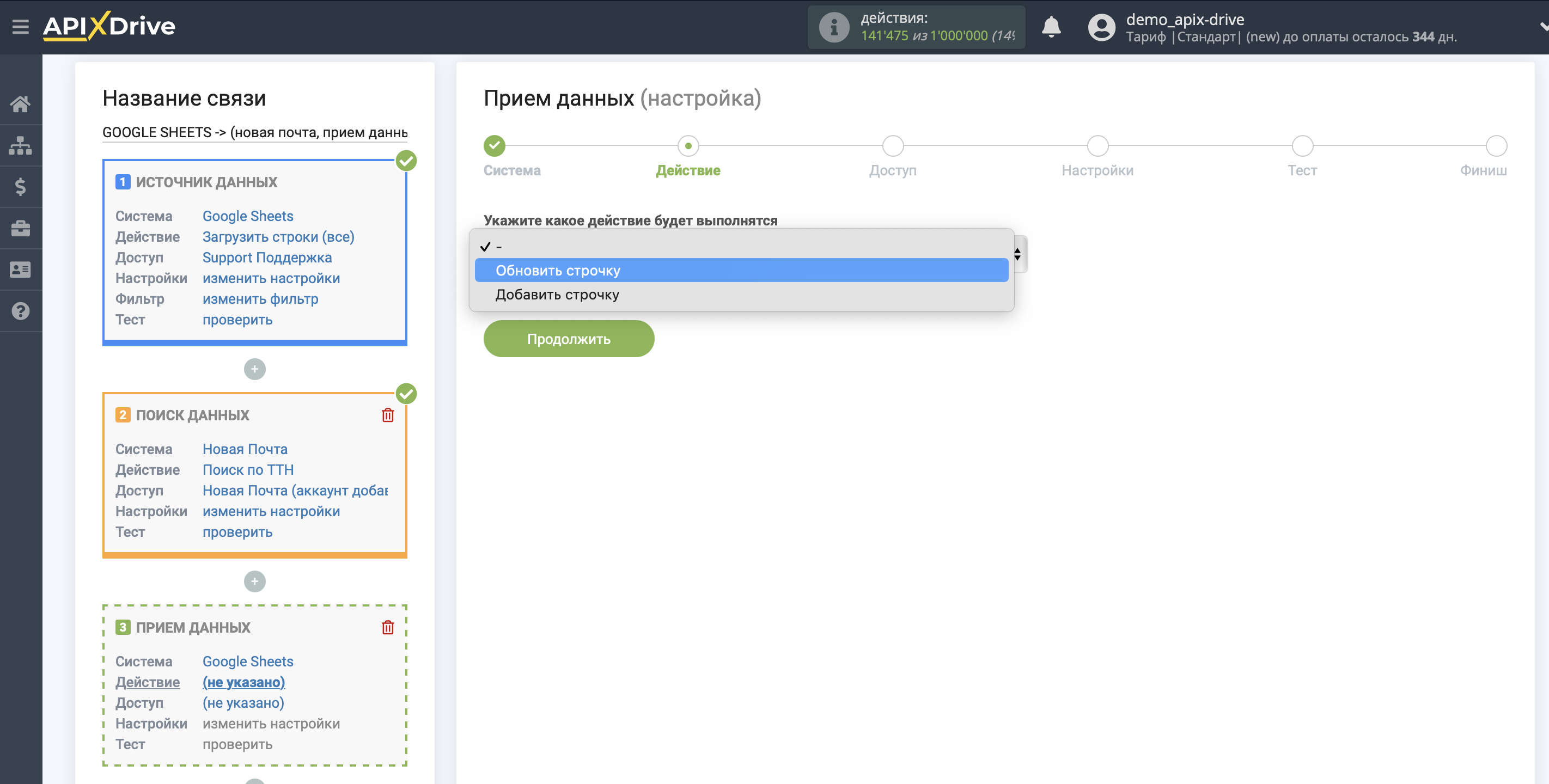Screen dimensions: 1549x784
Task: Open the notifications bell
Action: tap(1051, 27)
